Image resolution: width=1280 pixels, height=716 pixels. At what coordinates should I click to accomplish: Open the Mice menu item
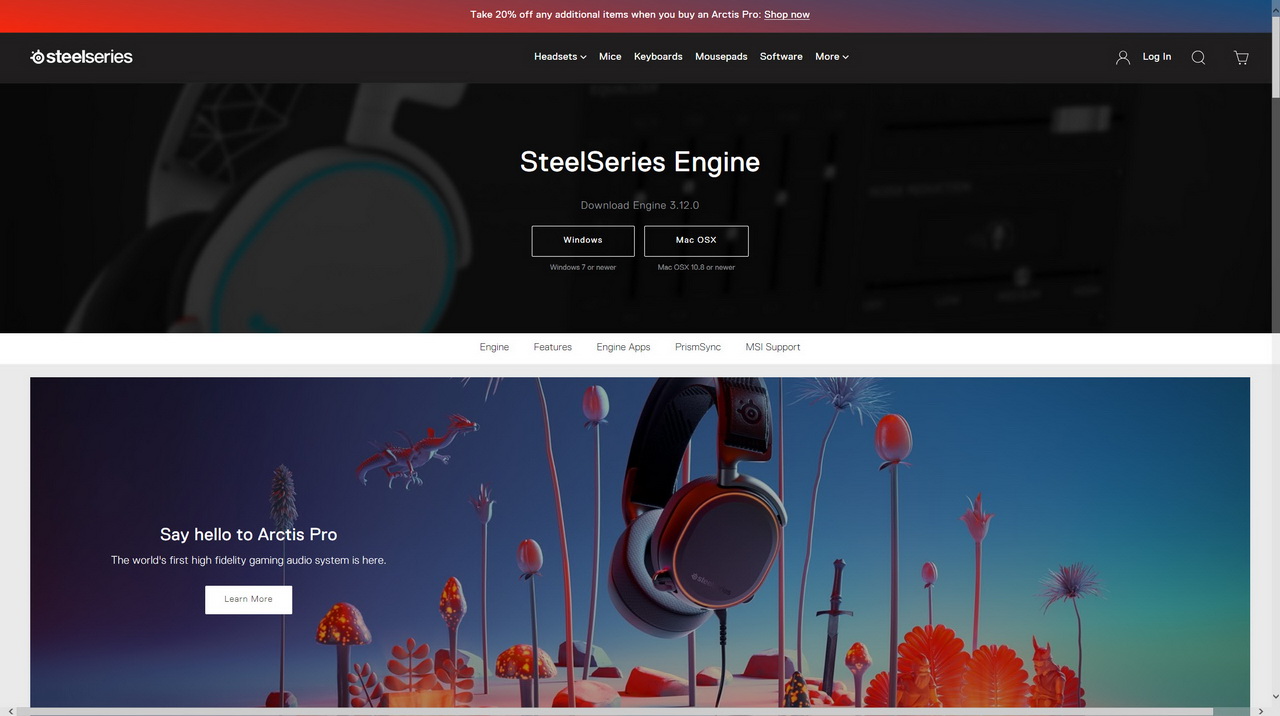(610, 57)
